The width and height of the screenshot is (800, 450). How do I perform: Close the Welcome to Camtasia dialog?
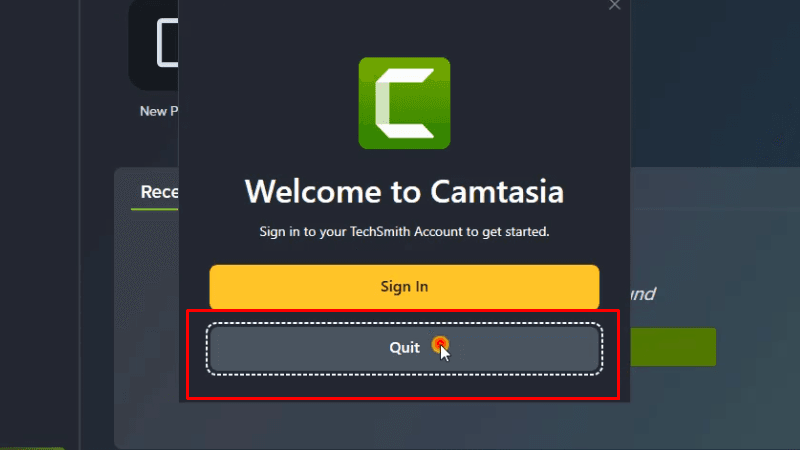pyautogui.click(x=614, y=5)
